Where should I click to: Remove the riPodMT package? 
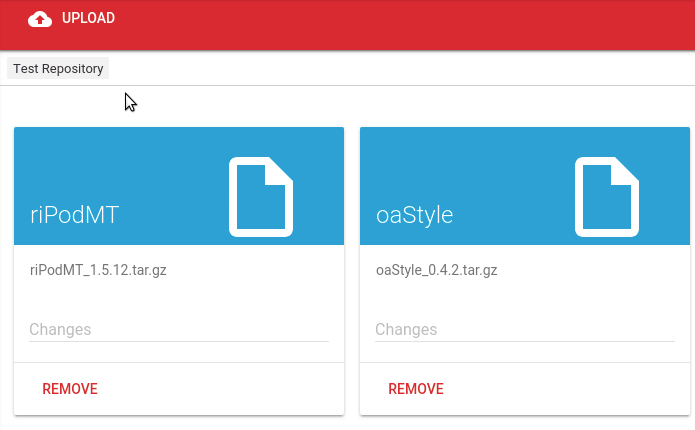[70, 389]
